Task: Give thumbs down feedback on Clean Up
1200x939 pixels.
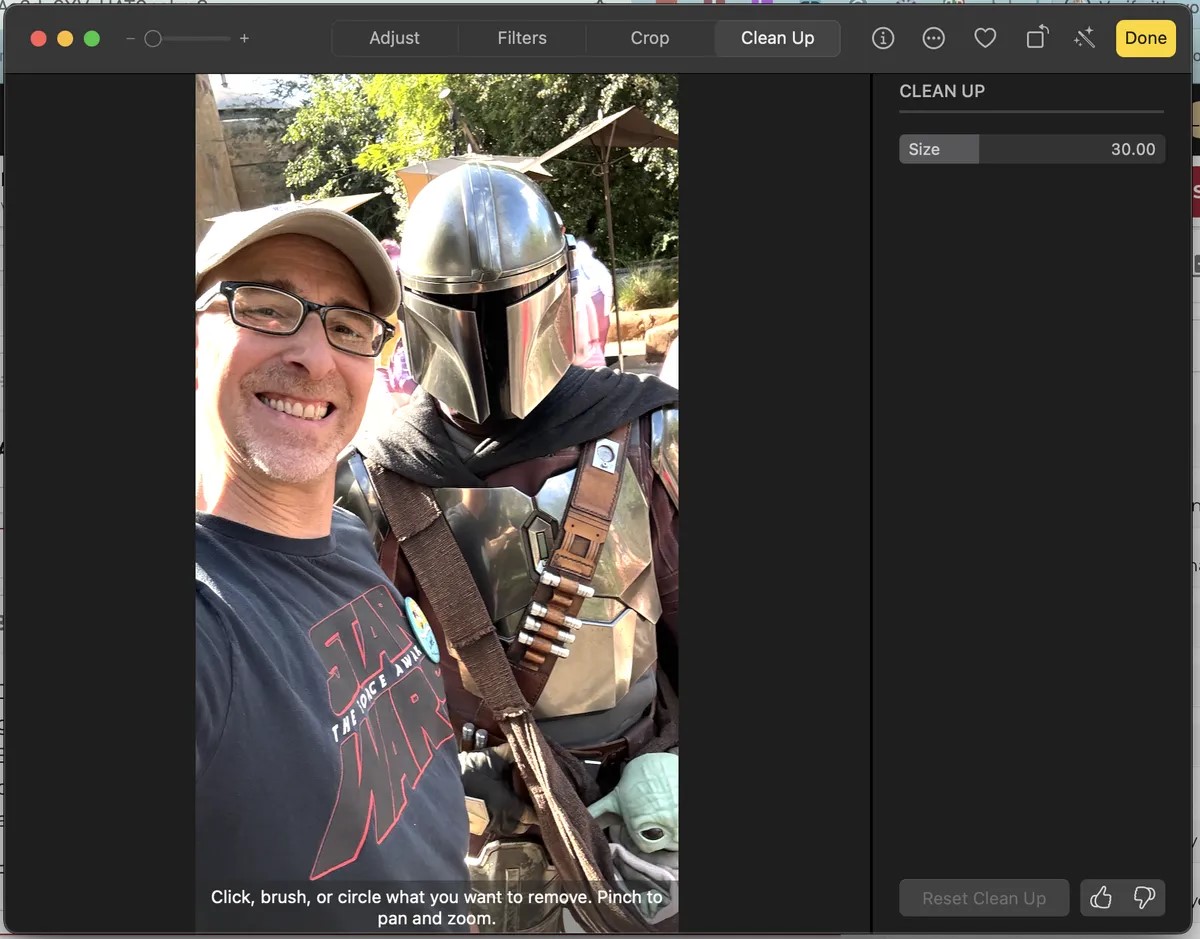Action: pos(1144,898)
